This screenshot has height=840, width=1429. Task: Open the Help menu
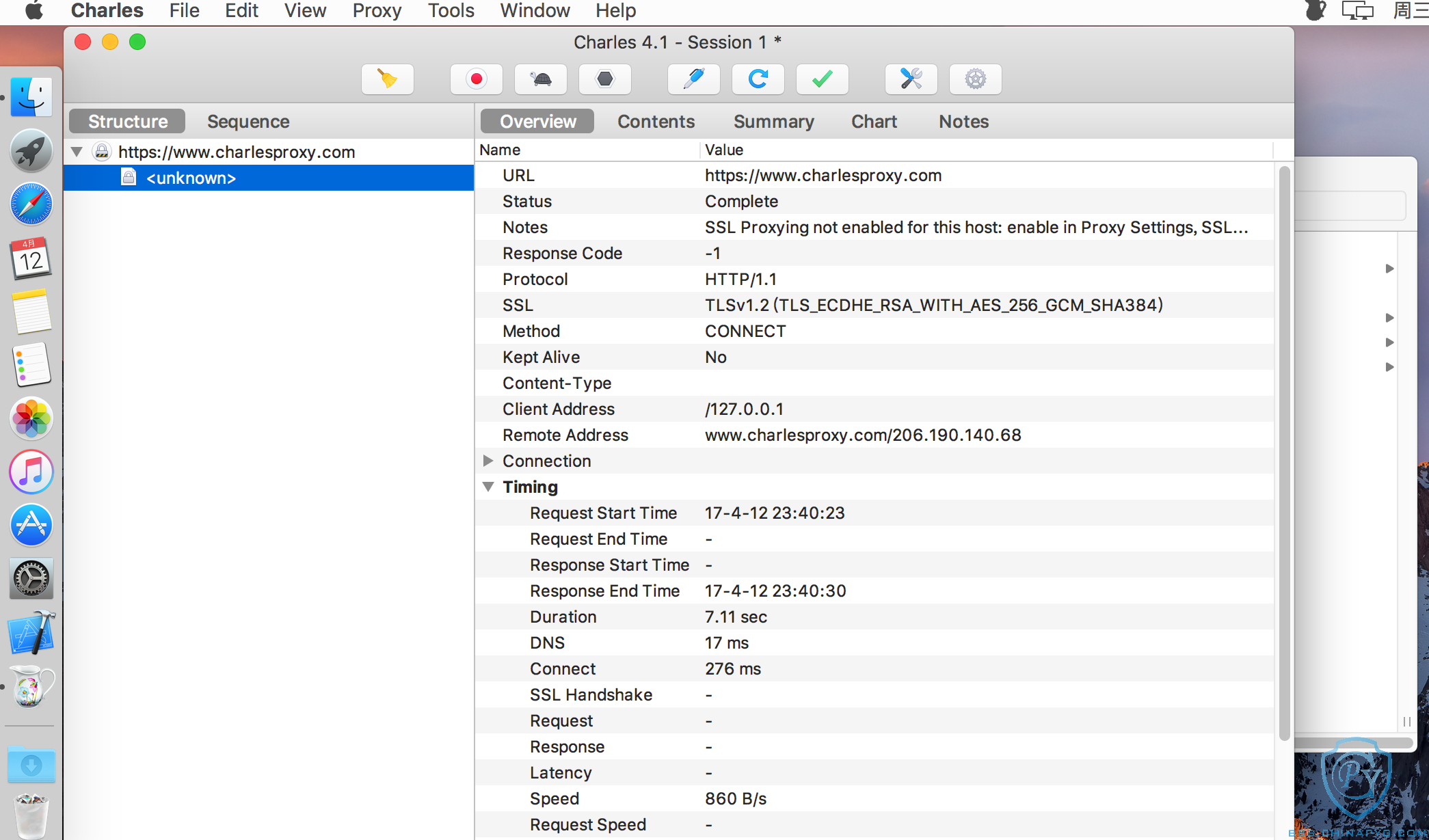click(615, 11)
